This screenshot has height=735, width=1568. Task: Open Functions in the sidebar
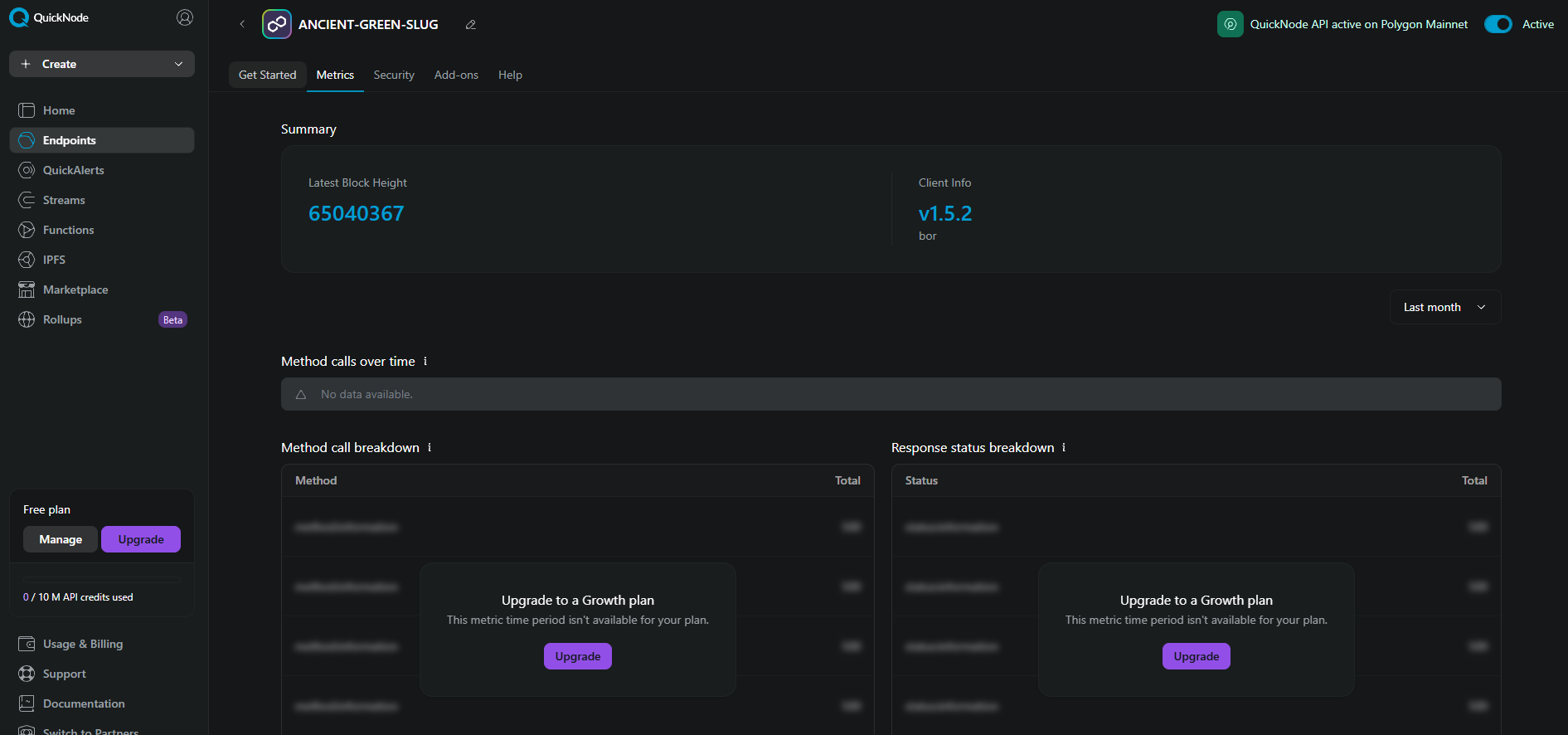68,230
